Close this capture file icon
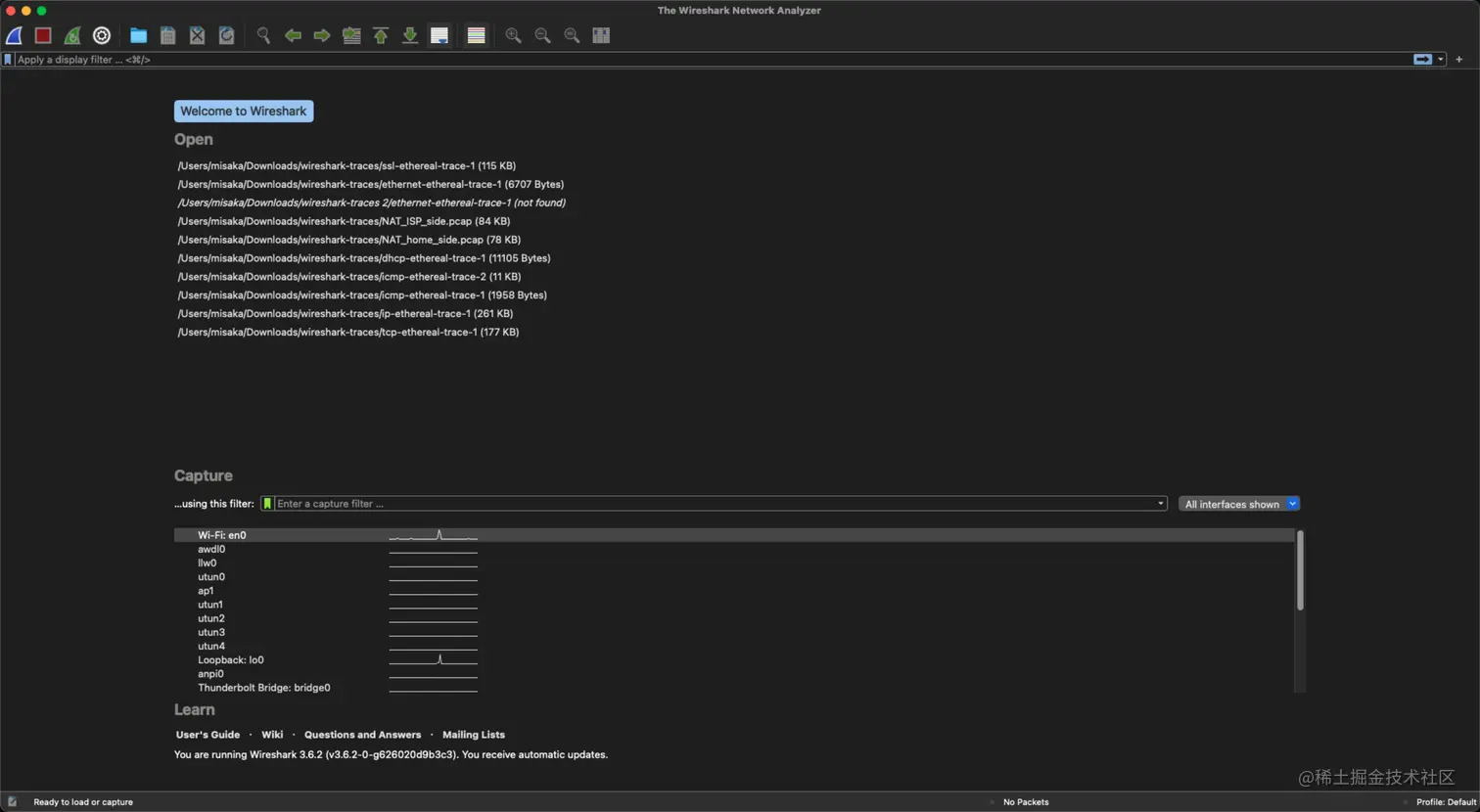This screenshot has height=812, width=1480. (198, 35)
